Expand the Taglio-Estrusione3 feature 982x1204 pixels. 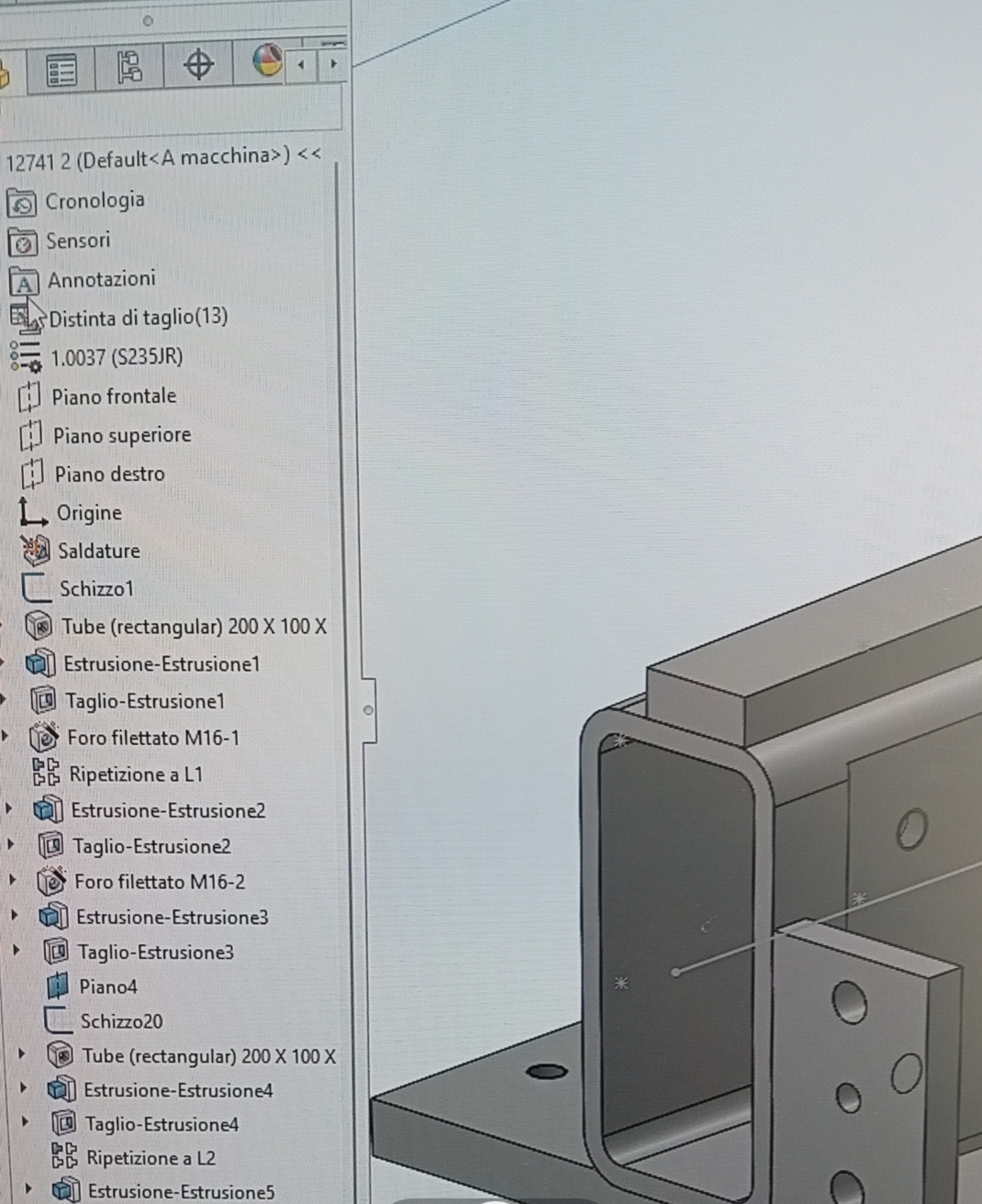(16, 951)
